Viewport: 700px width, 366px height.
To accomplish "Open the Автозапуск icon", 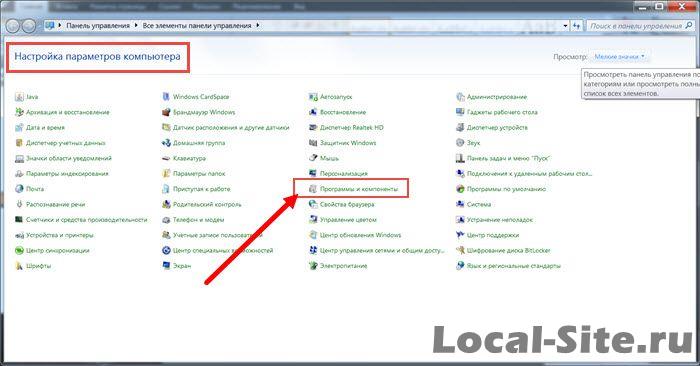I will point(313,97).
